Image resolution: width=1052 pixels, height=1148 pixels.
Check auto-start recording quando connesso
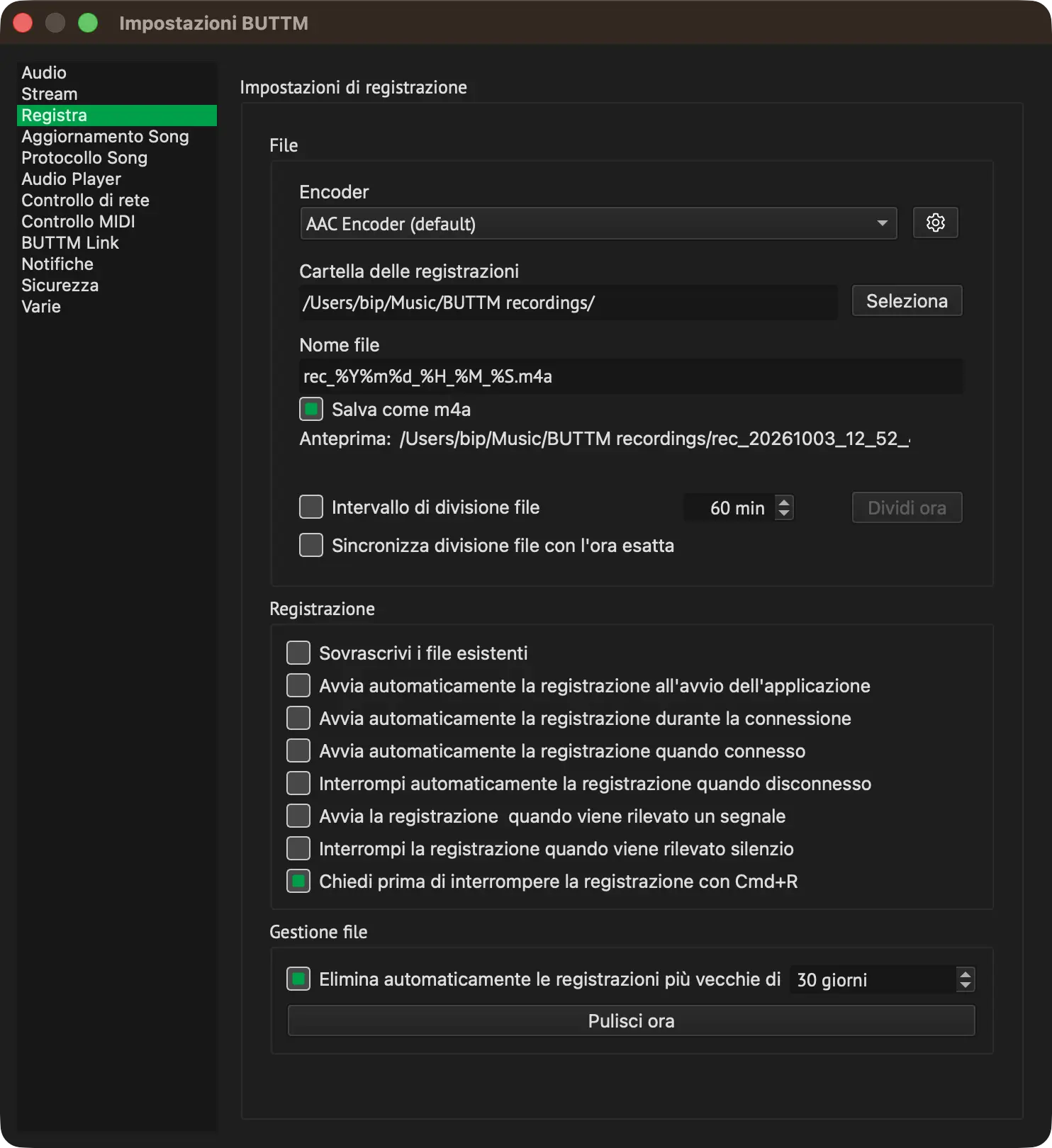(x=298, y=751)
